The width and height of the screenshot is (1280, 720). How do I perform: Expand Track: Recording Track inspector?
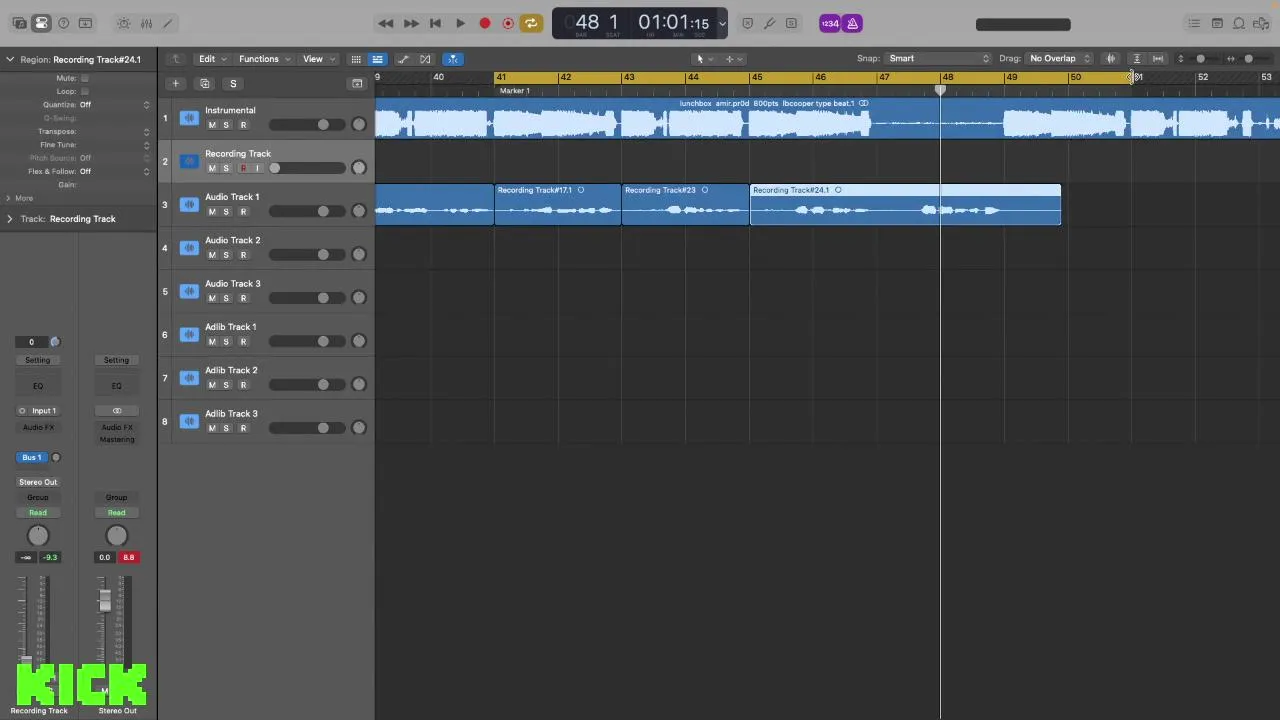click(x=9, y=219)
